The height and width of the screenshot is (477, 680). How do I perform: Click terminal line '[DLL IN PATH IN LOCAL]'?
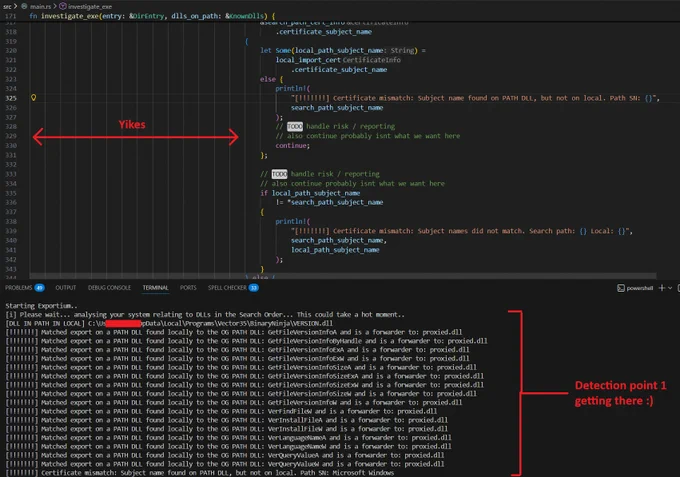tap(169, 323)
